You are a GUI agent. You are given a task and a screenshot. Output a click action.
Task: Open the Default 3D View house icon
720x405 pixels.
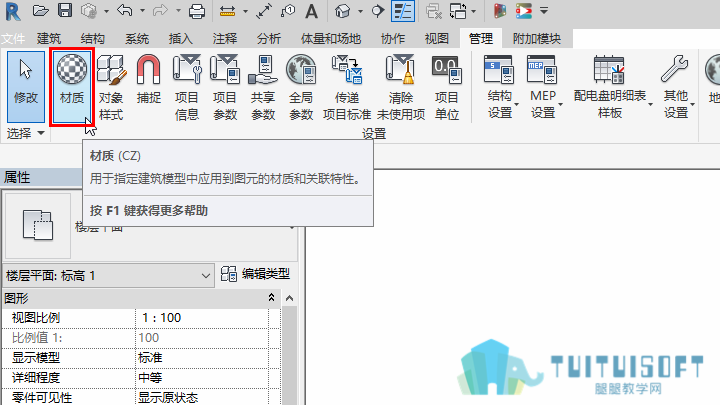tap(343, 11)
